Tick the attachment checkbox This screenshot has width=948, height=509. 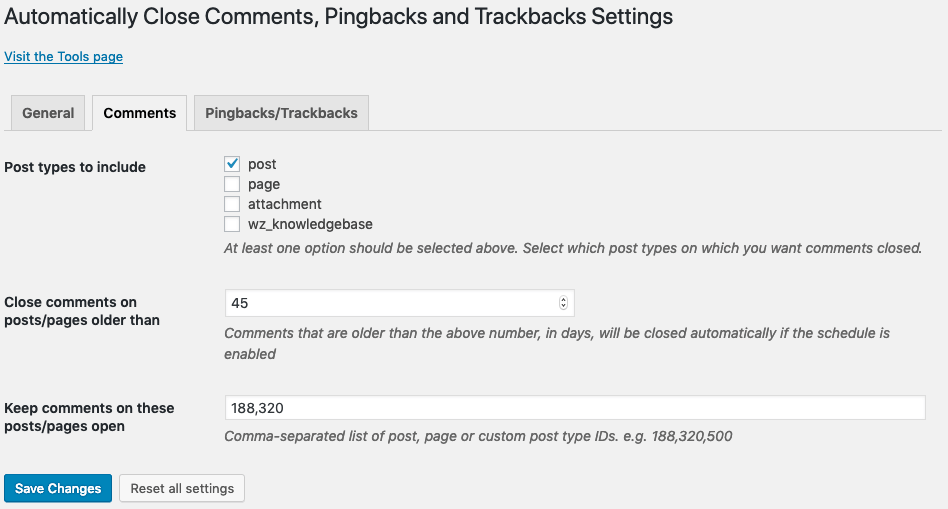pos(232,204)
